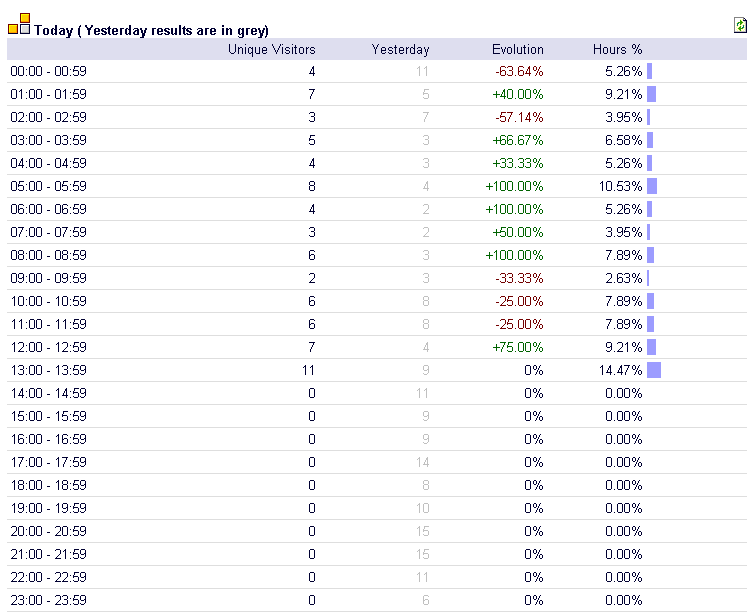
Task: Click the 14.47% hours percentage value
Action: 620,370
